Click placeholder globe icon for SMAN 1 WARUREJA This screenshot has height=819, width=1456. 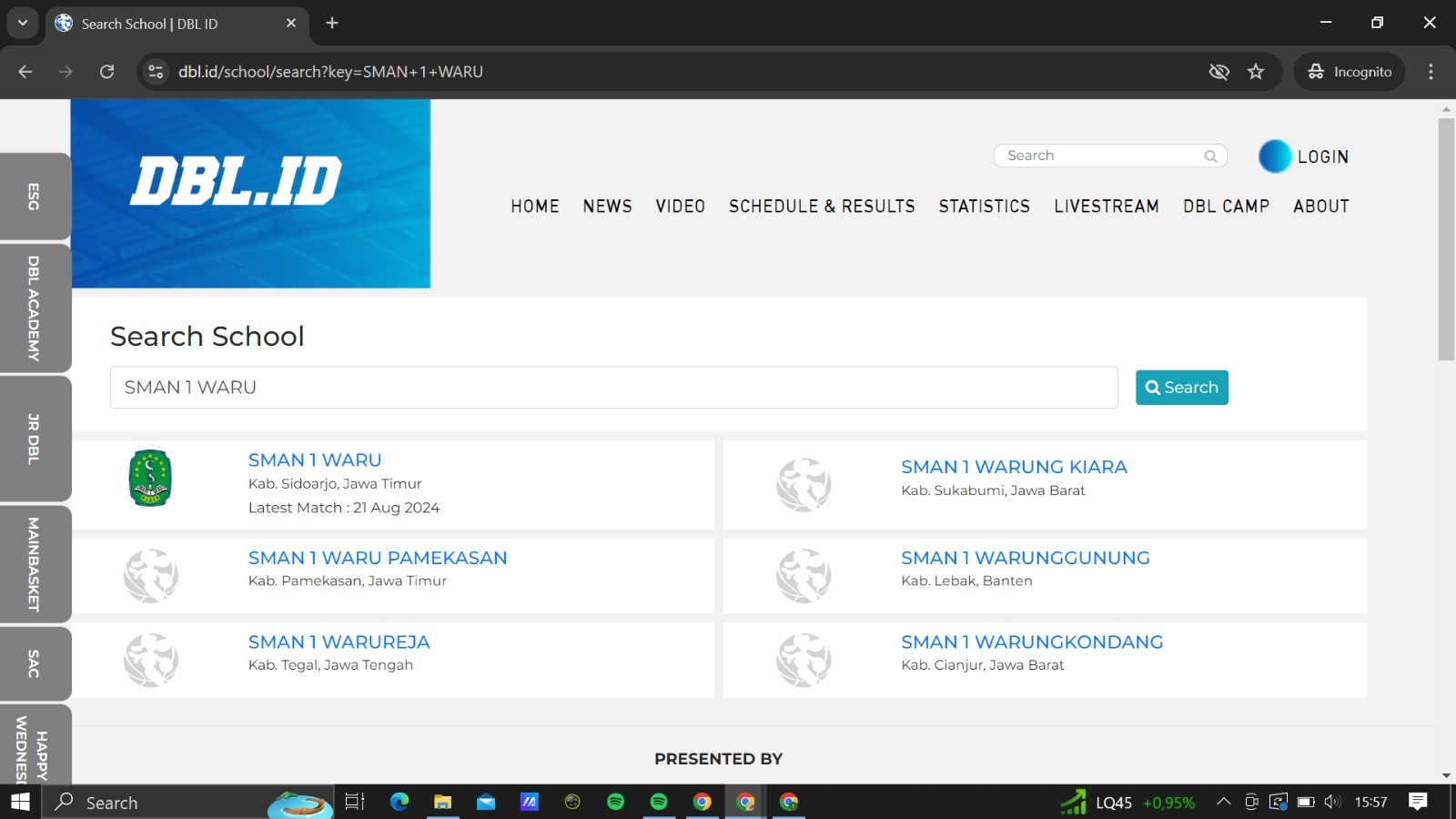tap(151, 660)
